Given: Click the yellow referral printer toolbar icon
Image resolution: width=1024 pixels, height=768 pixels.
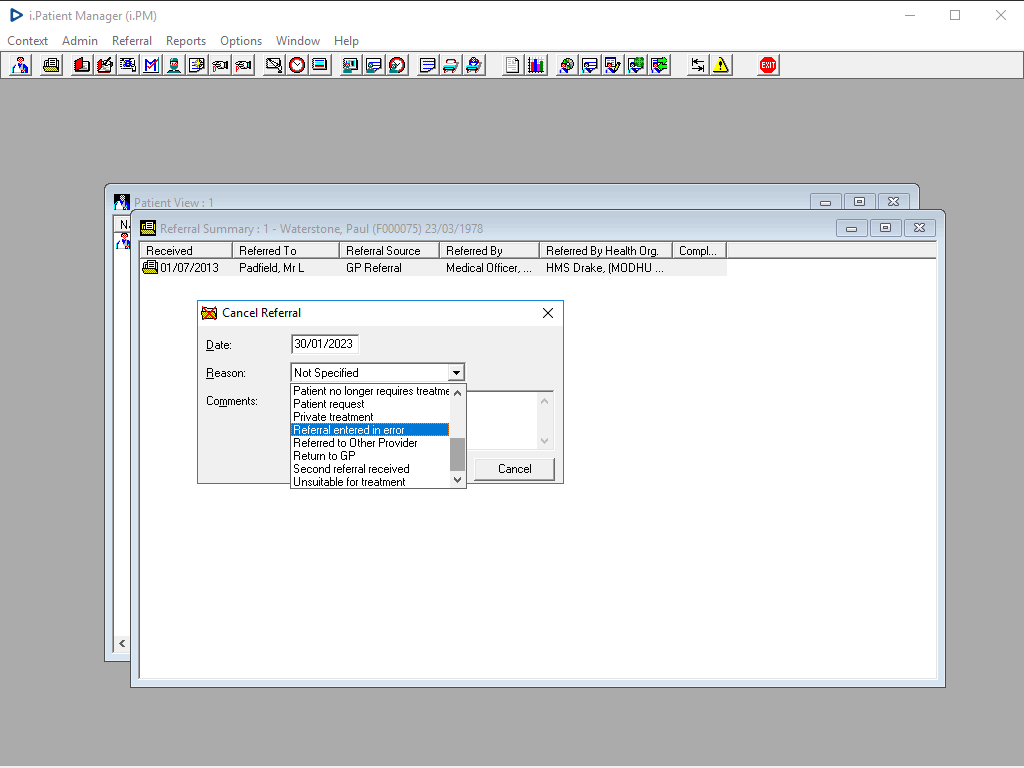Looking at the screenshot, I should click(x=51, y=65).
